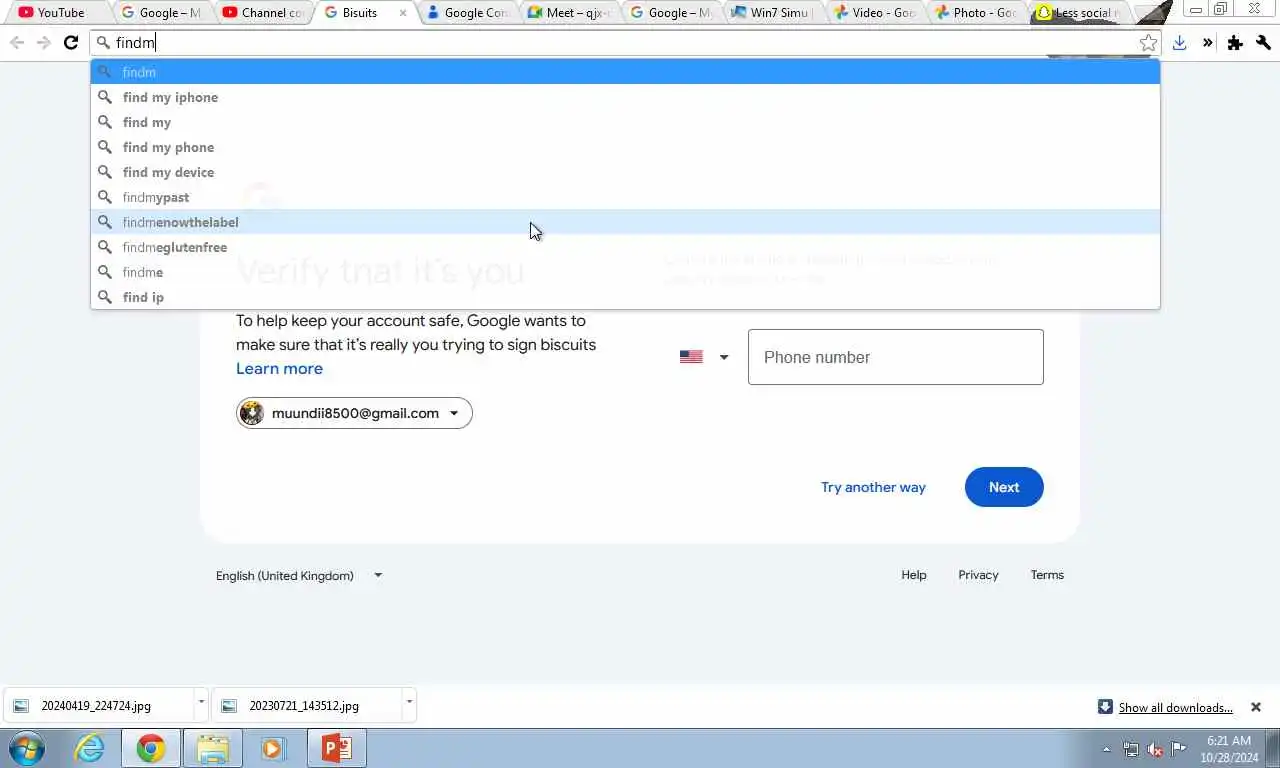Viewport: 1280px width, 768px height.
Task: Select the 'find ip' suggestion
Action: click(x=625, y=297)
